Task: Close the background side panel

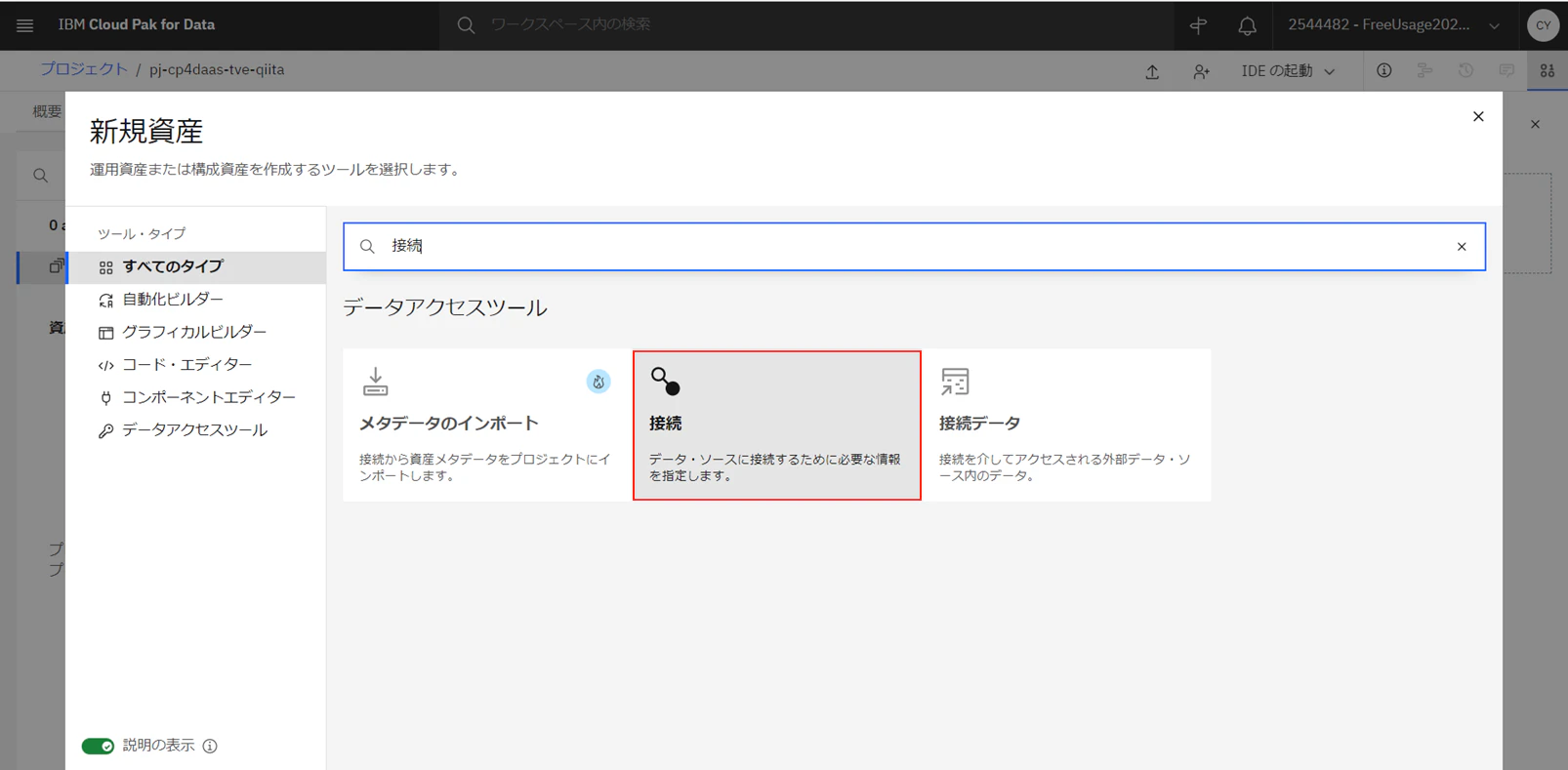Action: (1535, 124)
